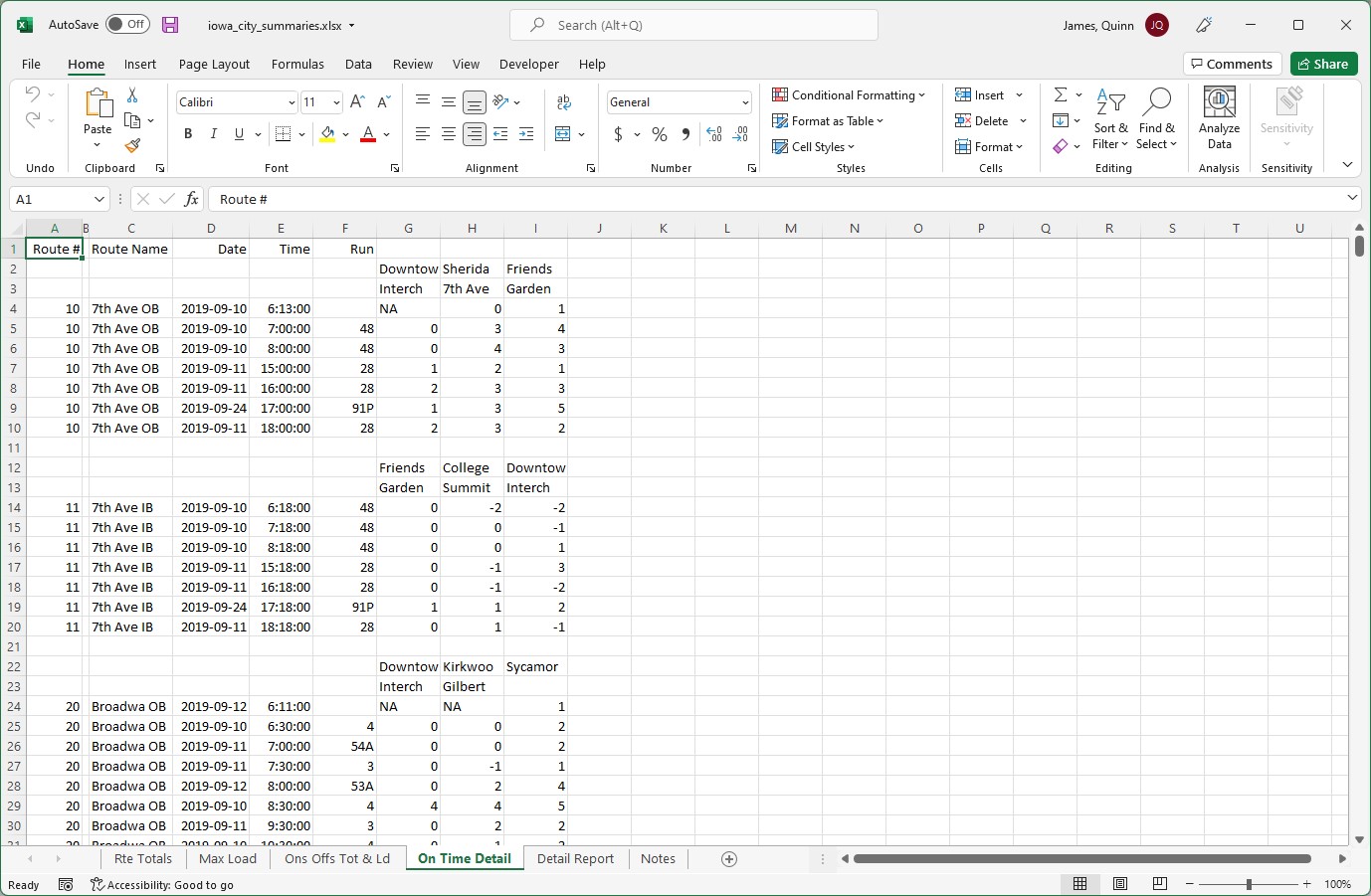The image size is (1371, 896).
Task: Apply italic formatting
Action: coord(211,133)
